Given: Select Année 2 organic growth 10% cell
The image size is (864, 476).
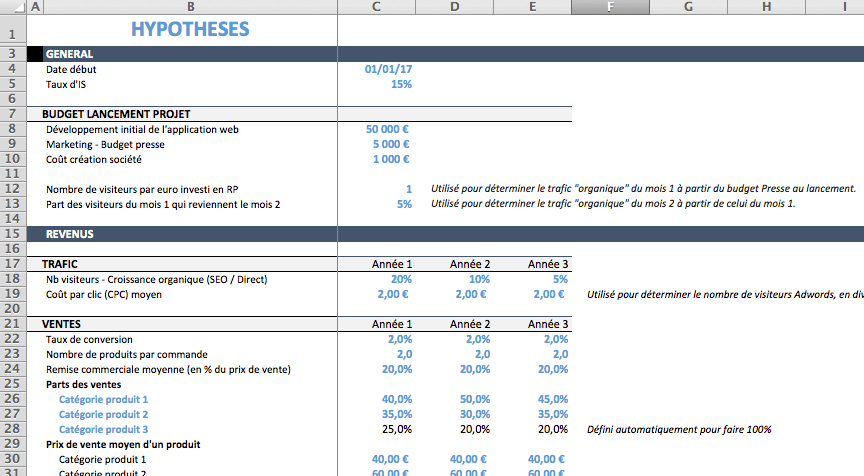Looking at the screenshot, I should point(478,279).
